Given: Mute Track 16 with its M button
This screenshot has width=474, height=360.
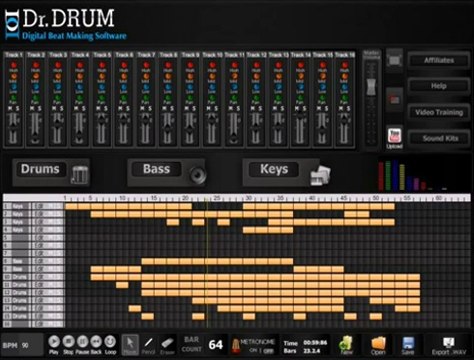Looking at the screenshot, I should [x=341, y=109].
